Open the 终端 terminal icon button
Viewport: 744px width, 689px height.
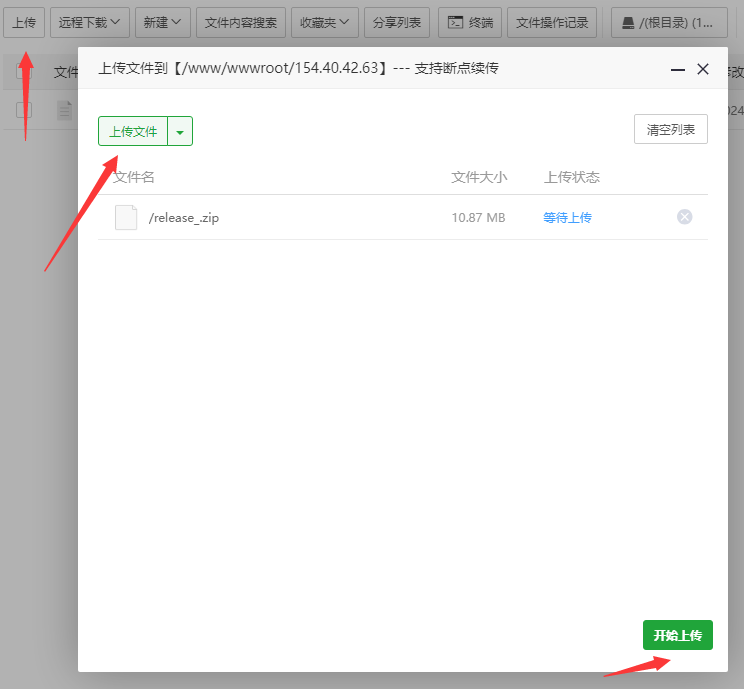point(470,22)
